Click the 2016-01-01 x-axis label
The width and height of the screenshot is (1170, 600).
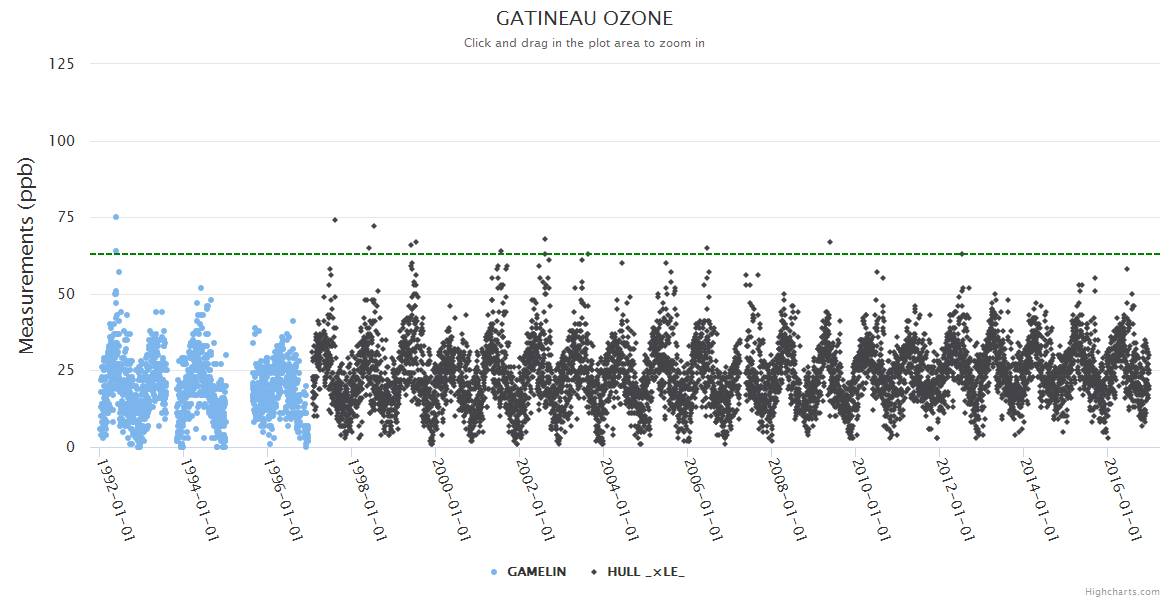[x=1122, y=499]
